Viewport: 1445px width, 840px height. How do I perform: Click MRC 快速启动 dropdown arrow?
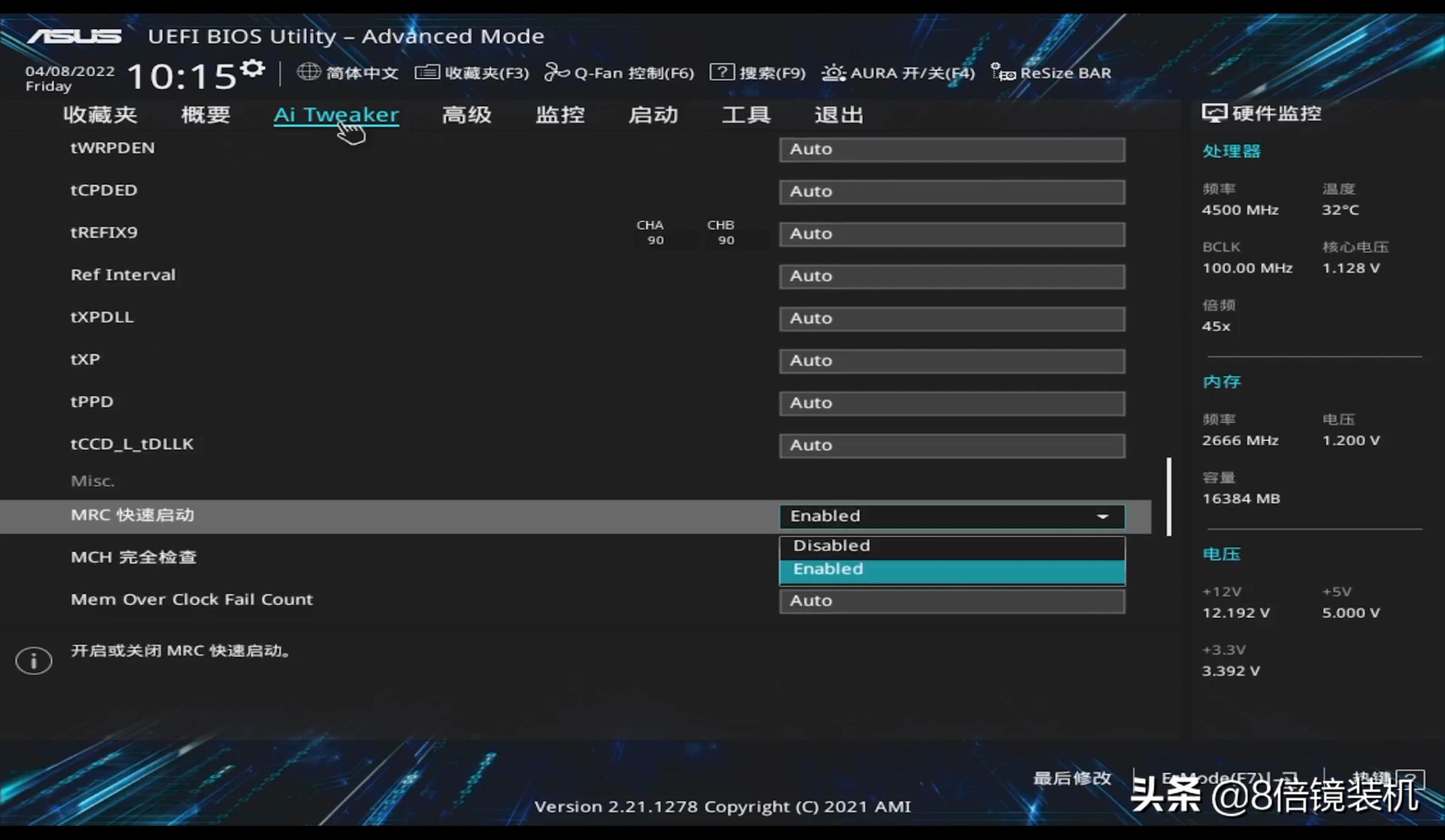coord(1103,517)
